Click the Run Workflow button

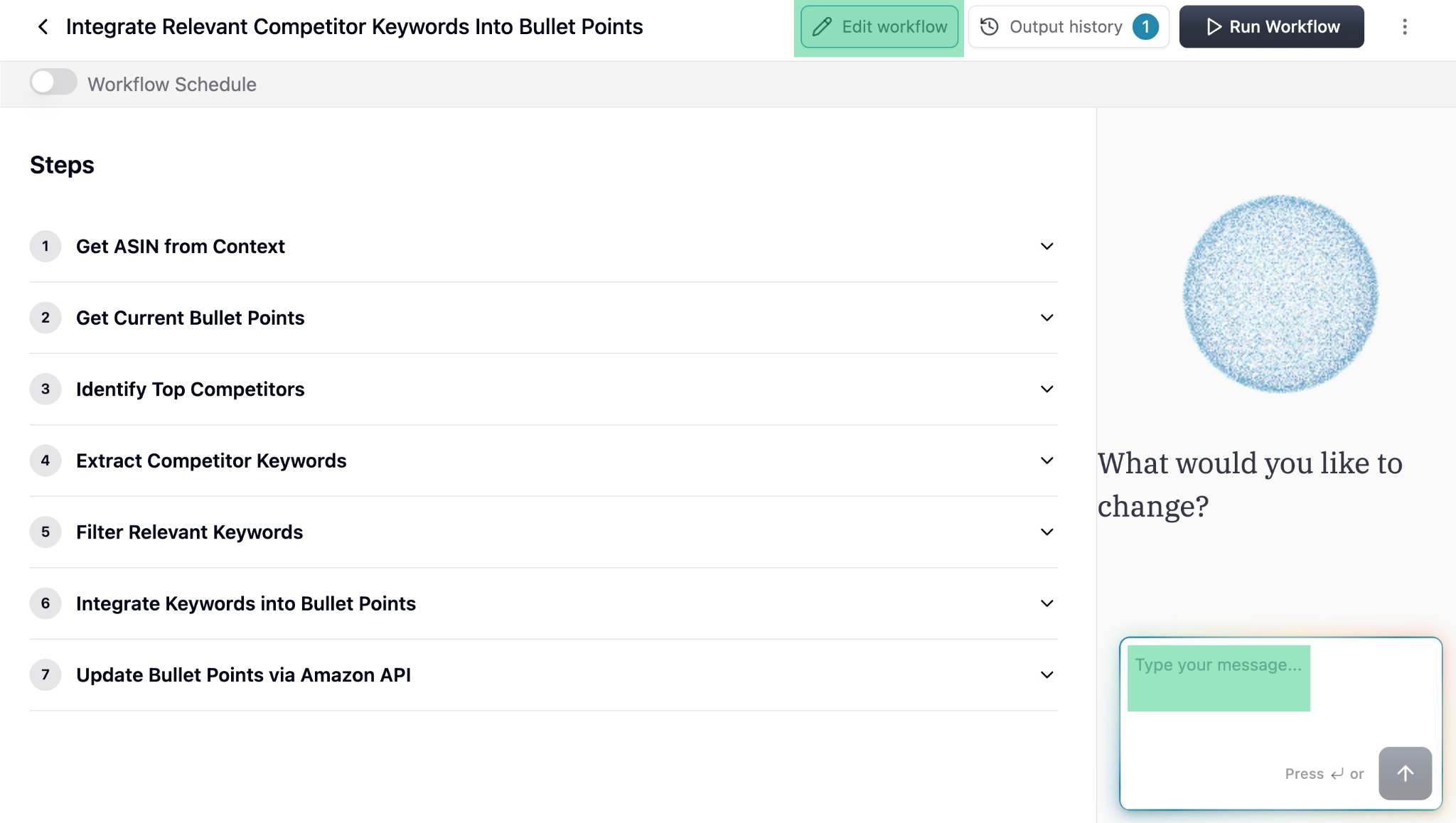tap(1271, 27)
